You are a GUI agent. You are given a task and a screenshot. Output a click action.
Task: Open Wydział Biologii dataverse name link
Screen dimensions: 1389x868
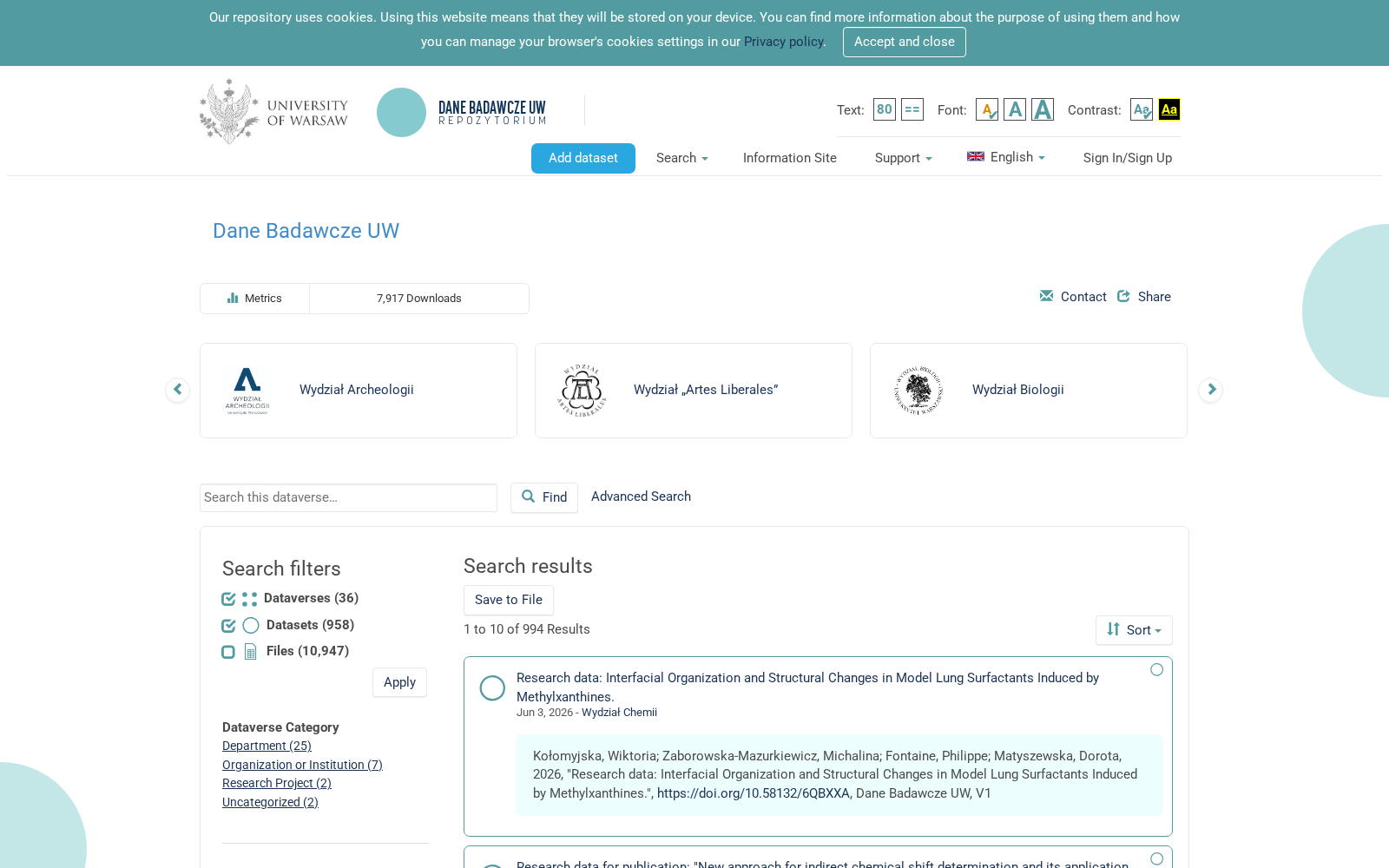pos(1018,390)
